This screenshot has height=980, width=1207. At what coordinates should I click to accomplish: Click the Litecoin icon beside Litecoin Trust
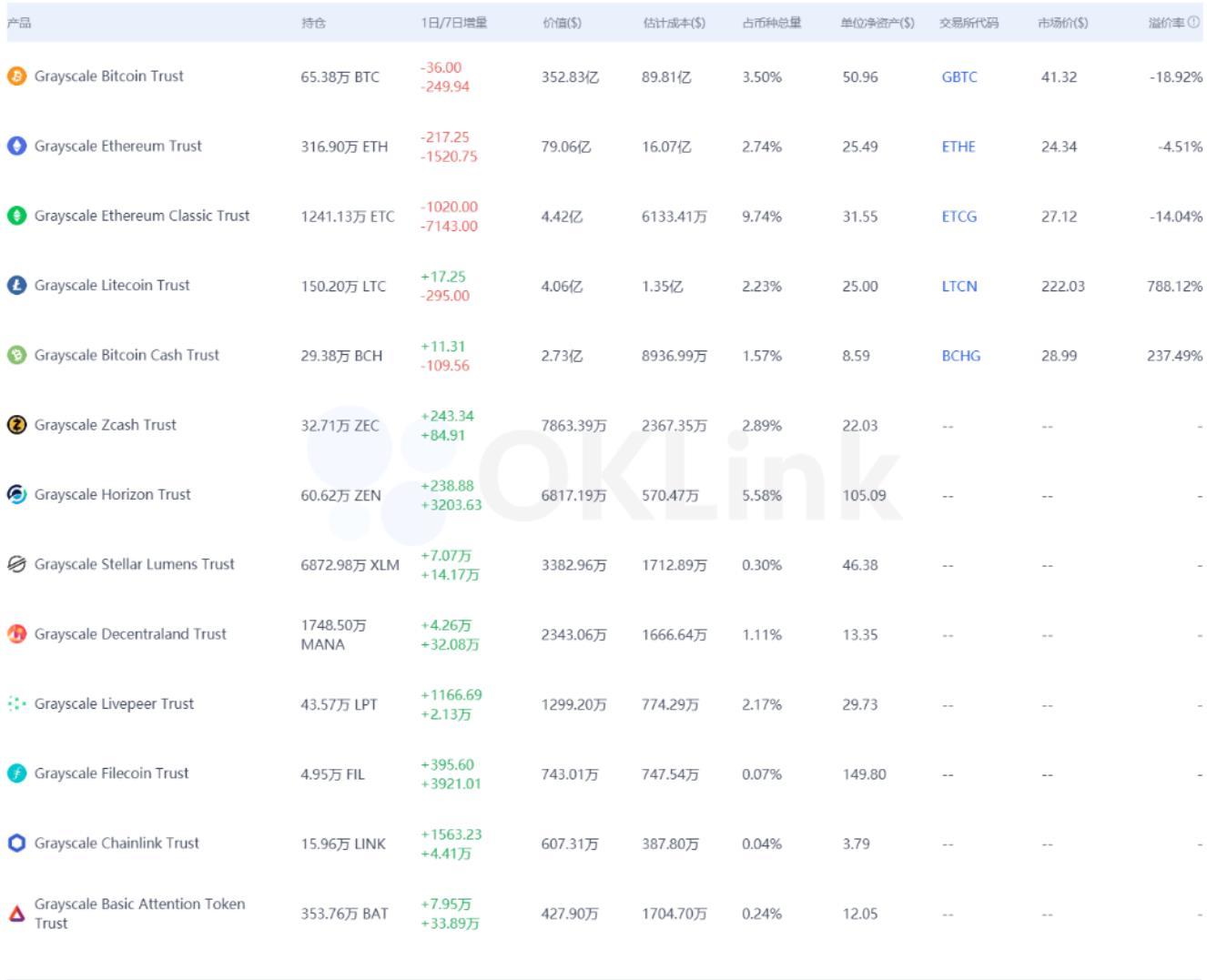pyautogui.click(x=16, y=286)
